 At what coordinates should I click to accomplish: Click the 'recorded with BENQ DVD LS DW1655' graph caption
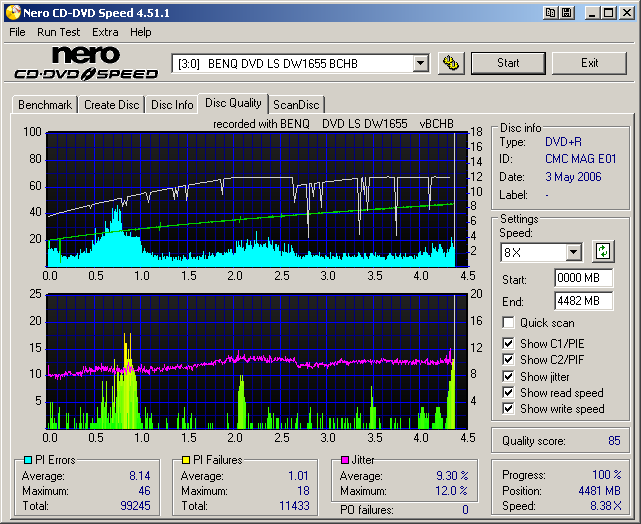click(333, 124)
